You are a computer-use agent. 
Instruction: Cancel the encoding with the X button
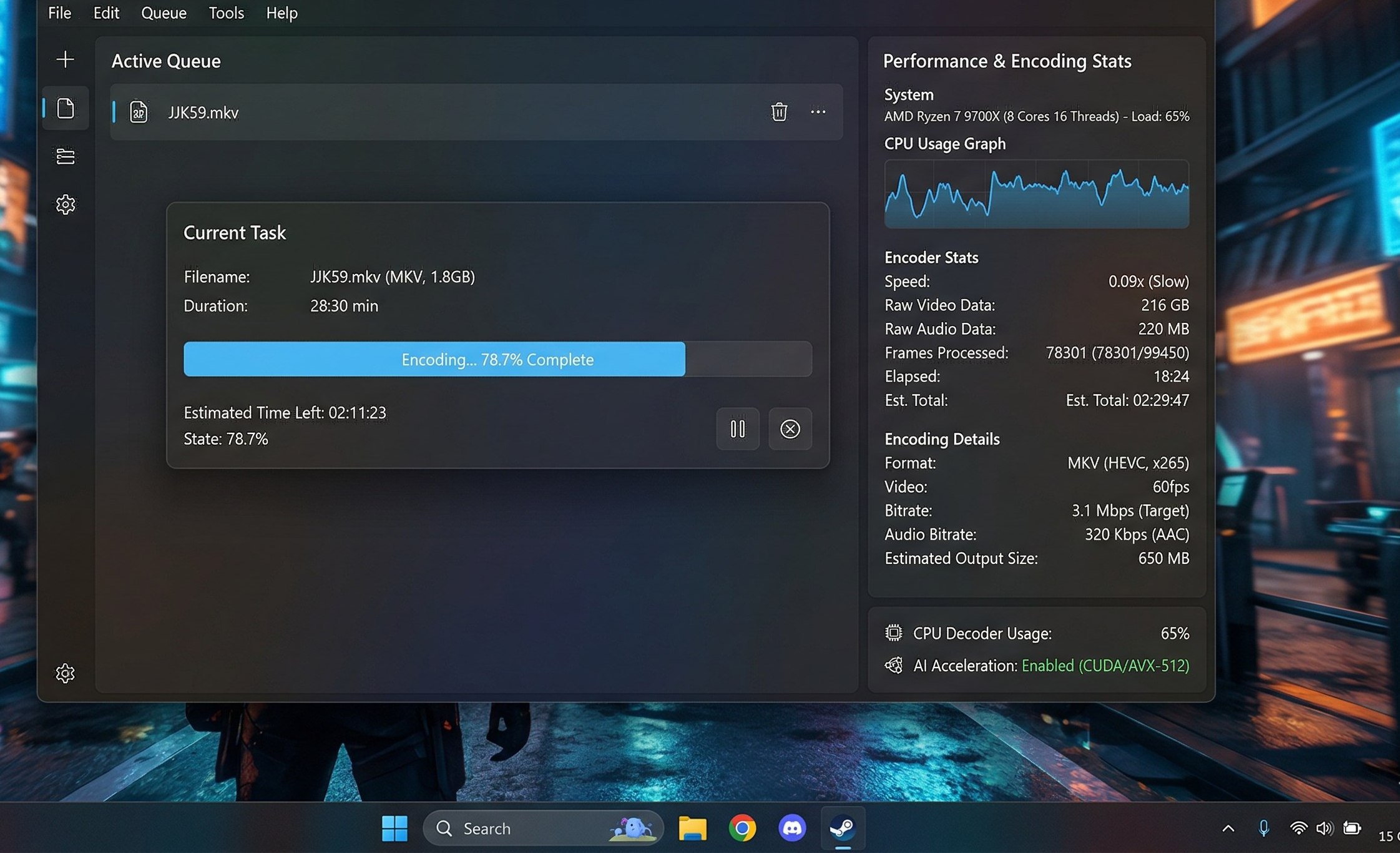coord(790,429)
